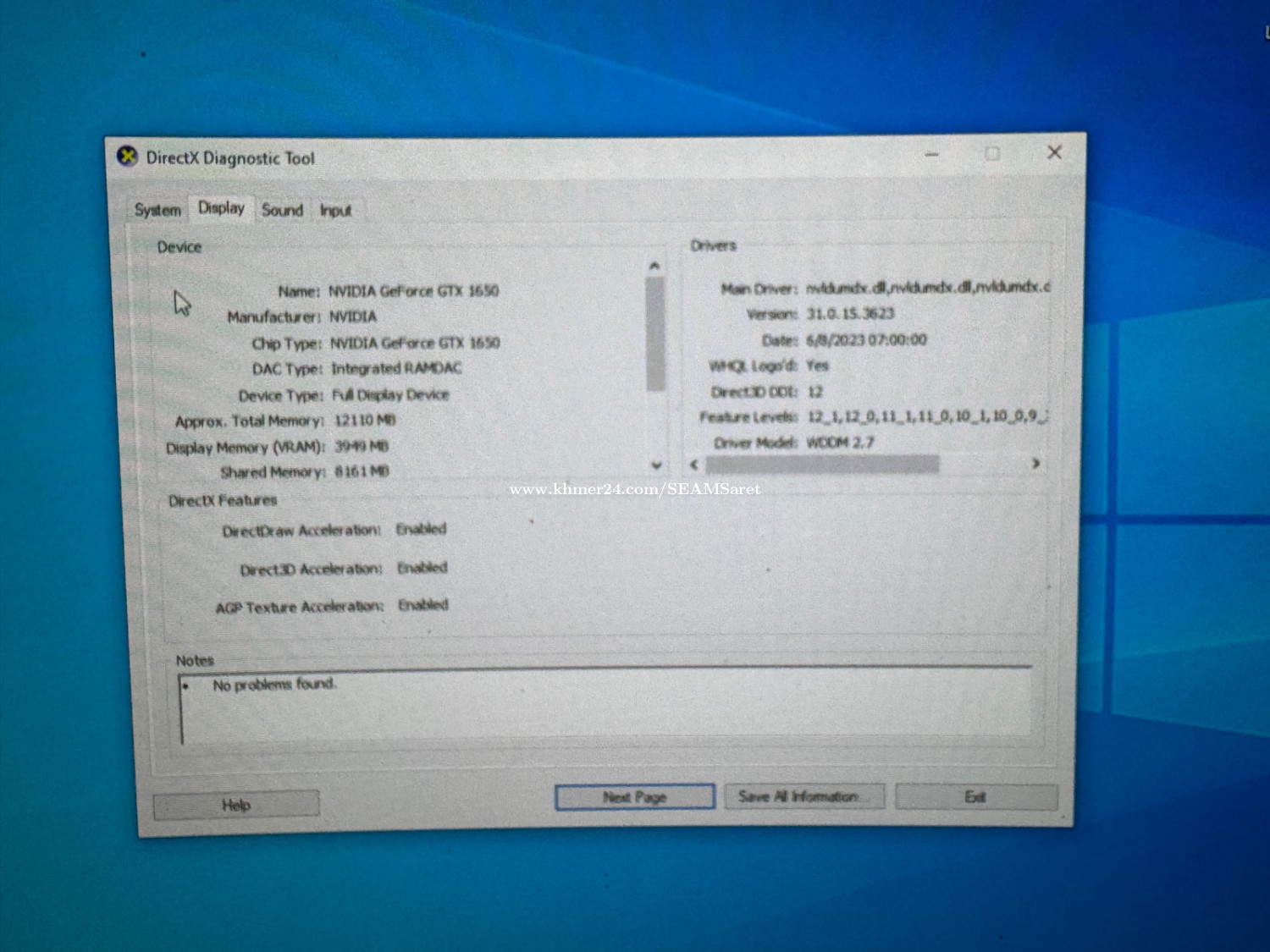Click the No problems found note

click(274, 685)
